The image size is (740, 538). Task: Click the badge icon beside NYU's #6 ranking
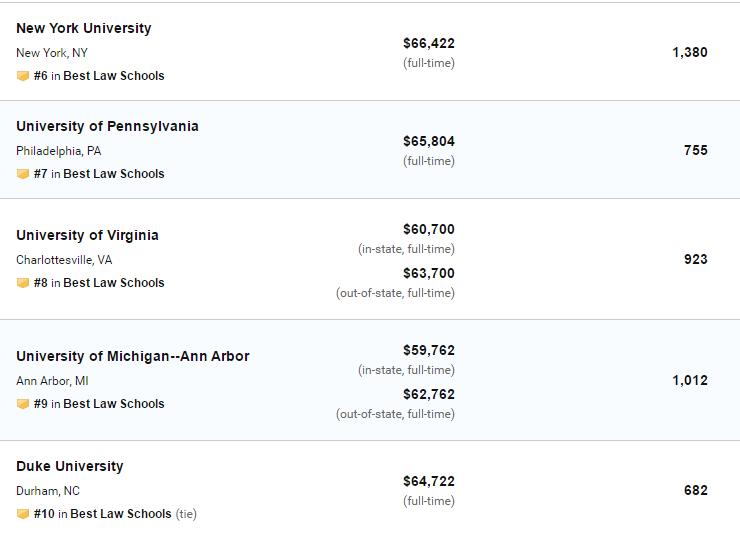23,76
